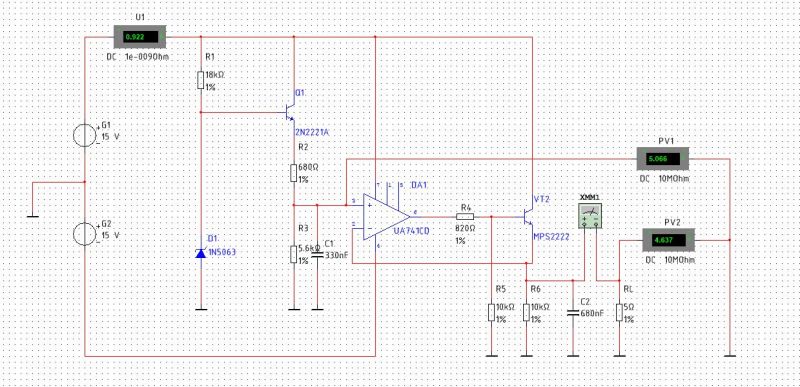Select PV1 voltmeter reading 5.066
Screen dimensions: 800x387
tap(663, 159)
